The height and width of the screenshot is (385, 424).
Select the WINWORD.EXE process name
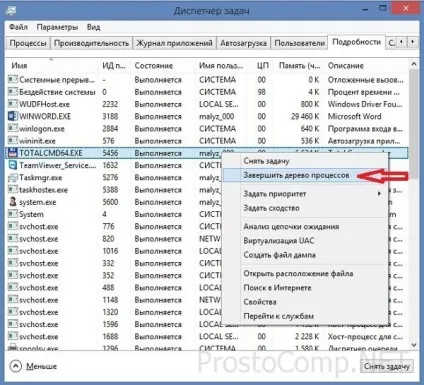45,117
